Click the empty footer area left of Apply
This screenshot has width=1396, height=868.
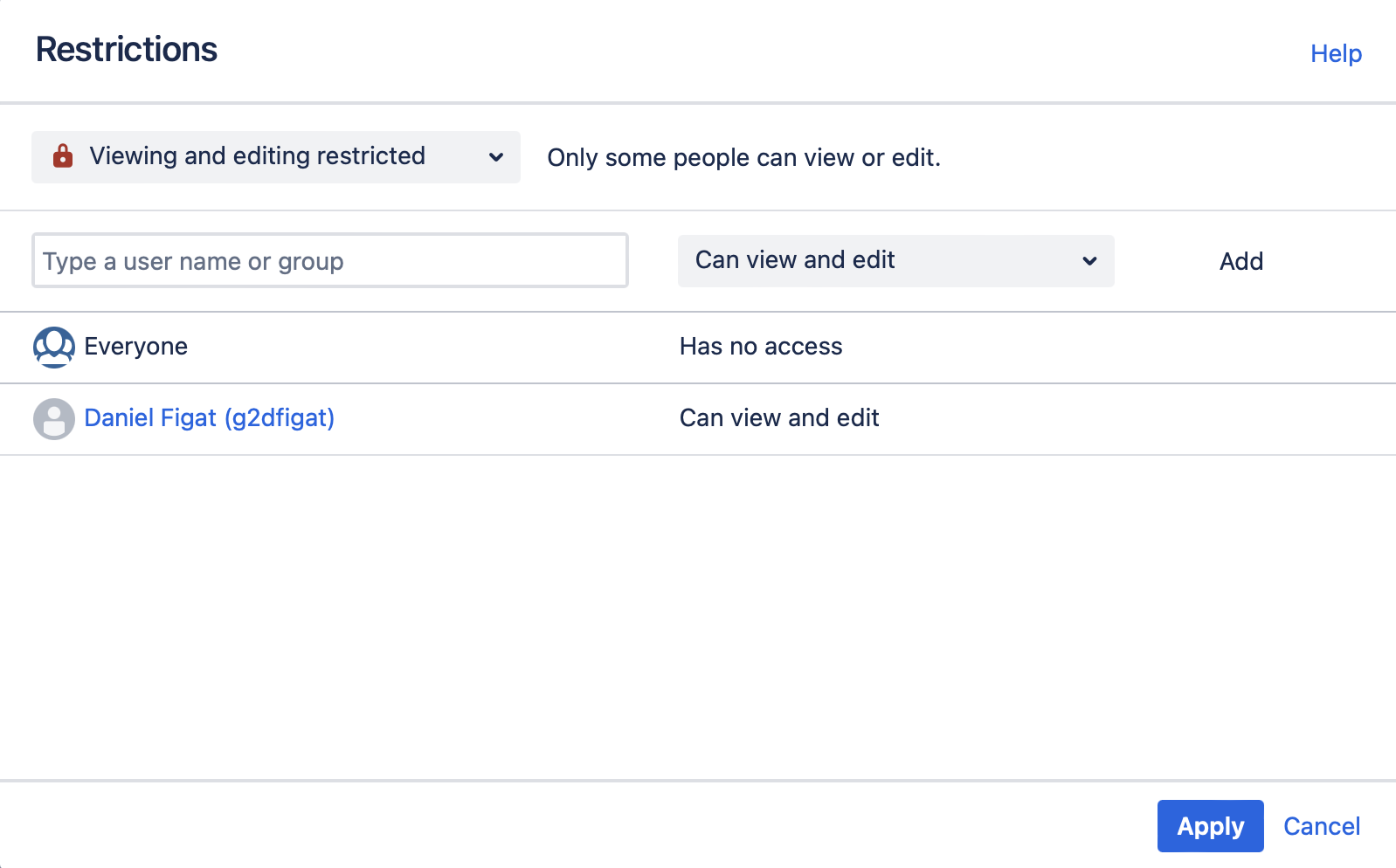[x=577, y=826]
